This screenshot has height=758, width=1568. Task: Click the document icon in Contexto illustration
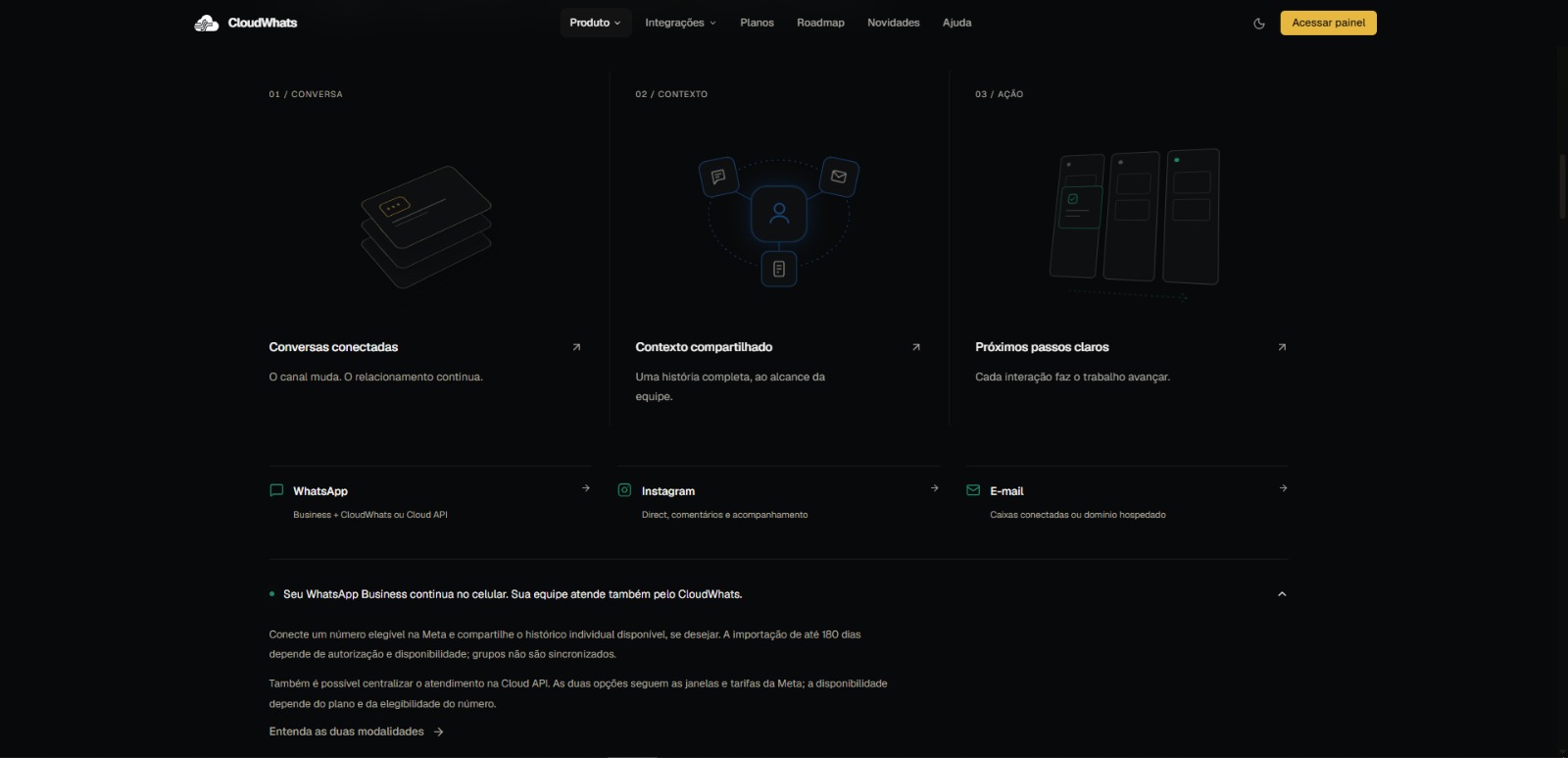[x=779, y=269]
